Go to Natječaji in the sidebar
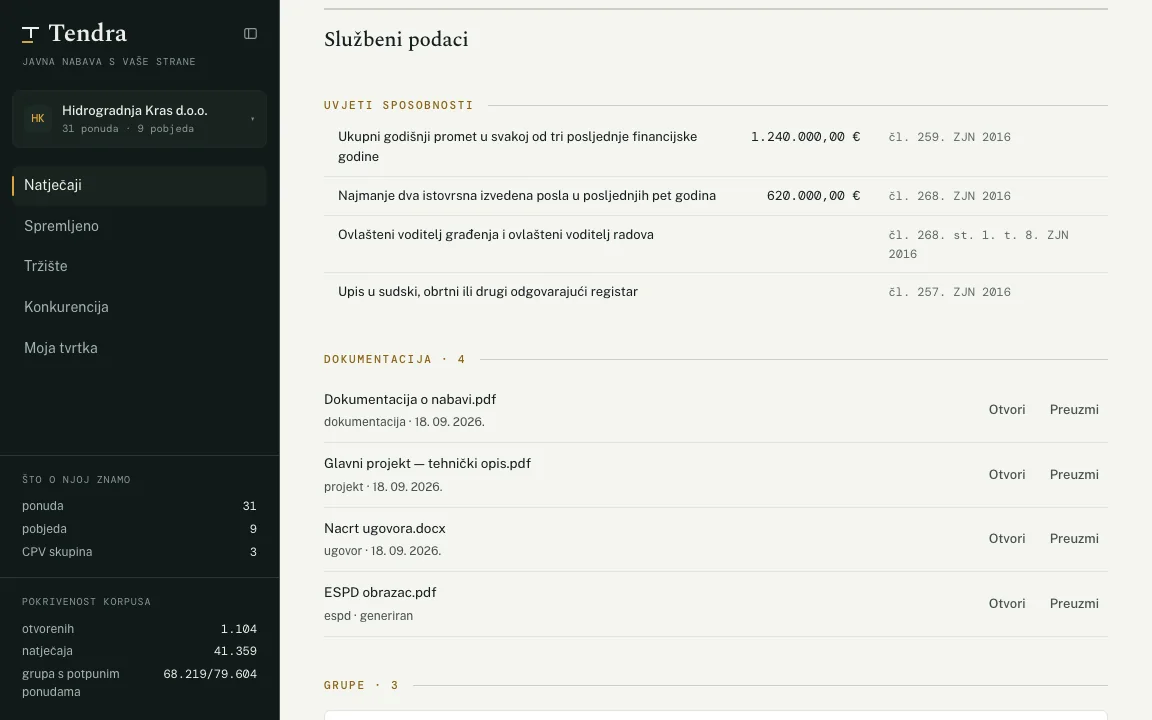The height and width of the screenshot is (720, 1152). pos(140,185)
